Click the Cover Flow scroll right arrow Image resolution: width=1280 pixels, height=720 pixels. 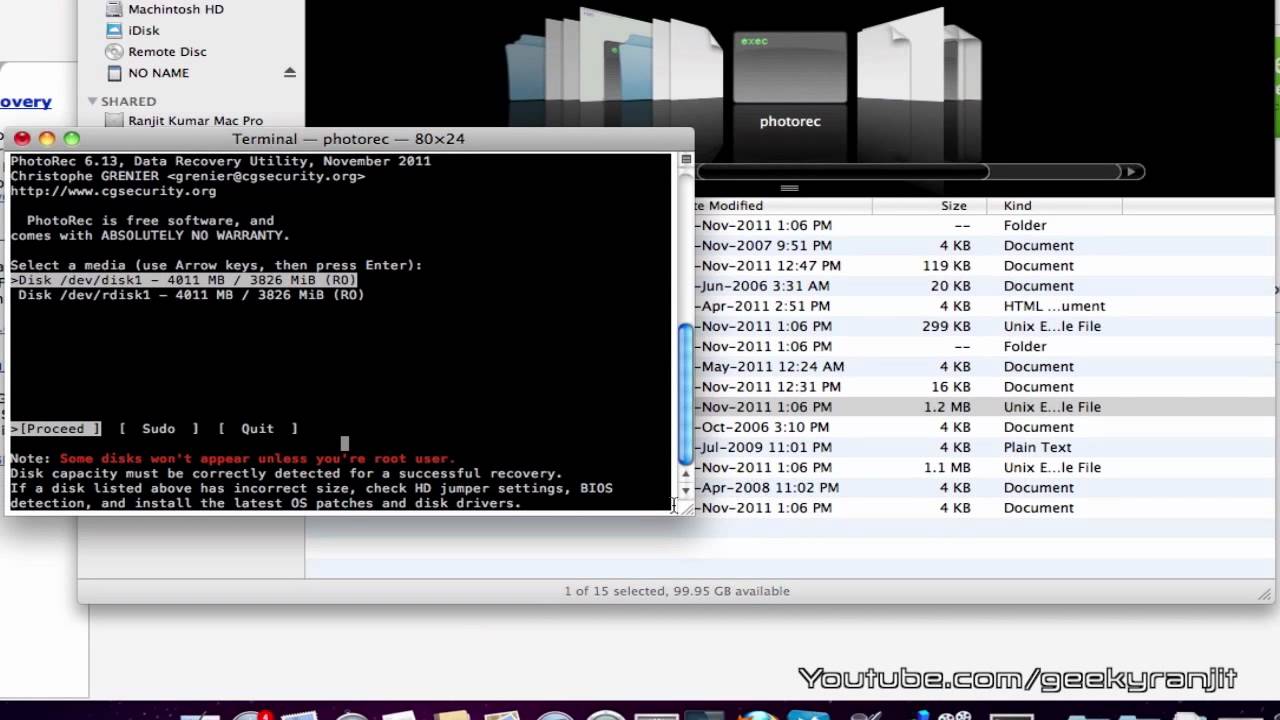click(x=1131, y=172)
